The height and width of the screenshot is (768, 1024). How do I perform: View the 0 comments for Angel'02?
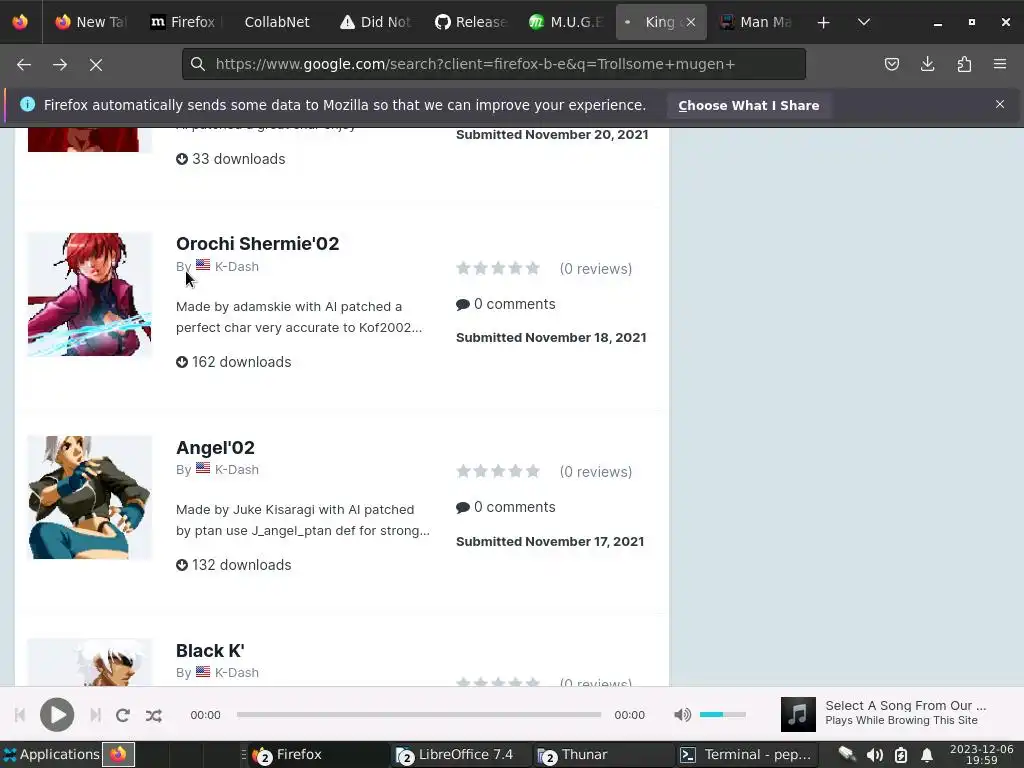tap(506, 507)
